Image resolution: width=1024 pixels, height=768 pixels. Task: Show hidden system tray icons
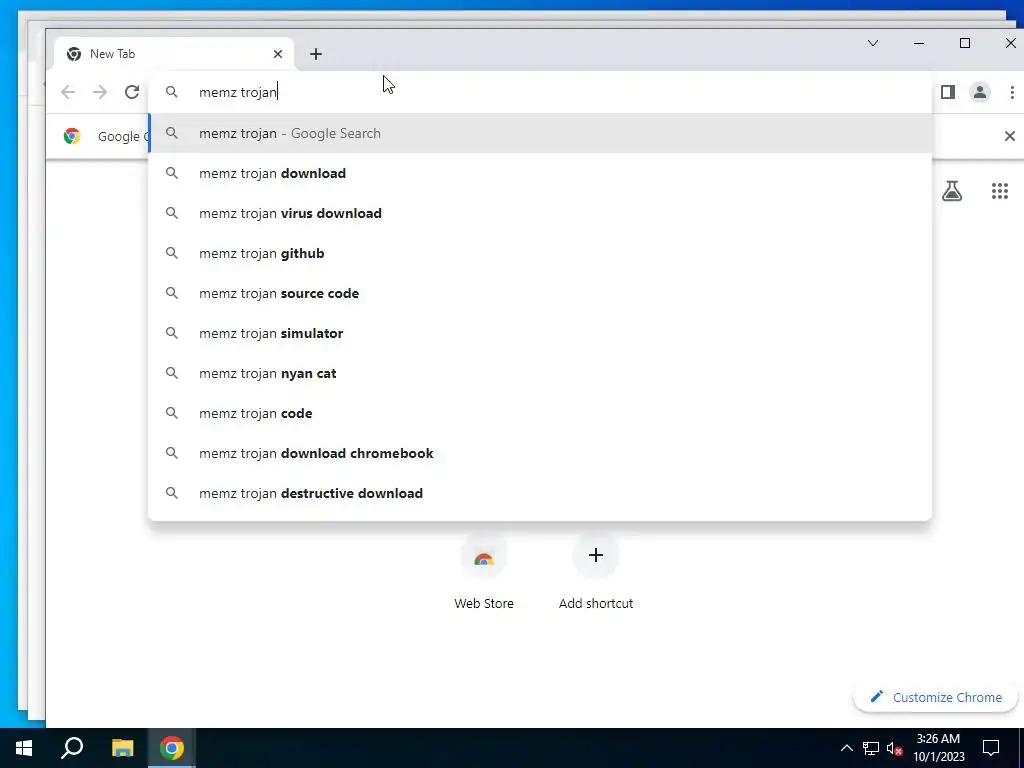click(846, 748)
